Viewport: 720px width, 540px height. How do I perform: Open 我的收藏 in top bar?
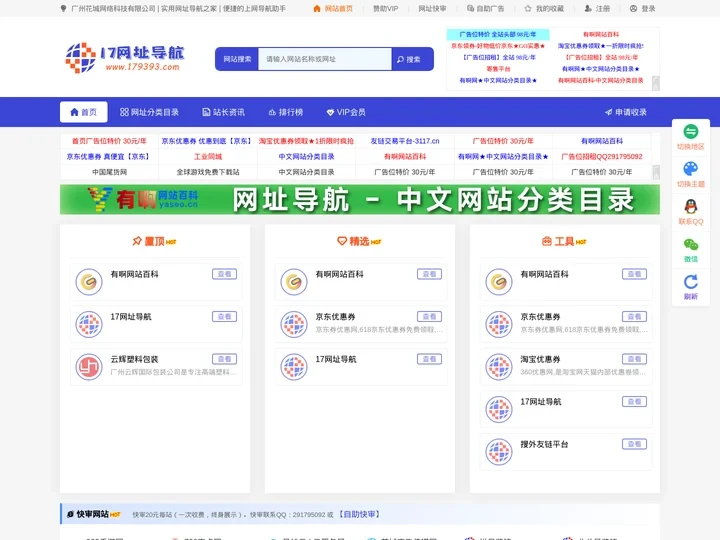(544, 8)
